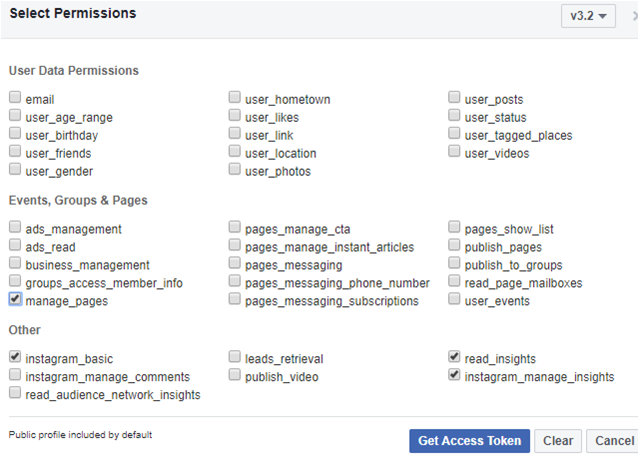The width and height of the screenshot is (639, 461).
Task: Disable the instagram_basic permission
Action: coord(15,356)
